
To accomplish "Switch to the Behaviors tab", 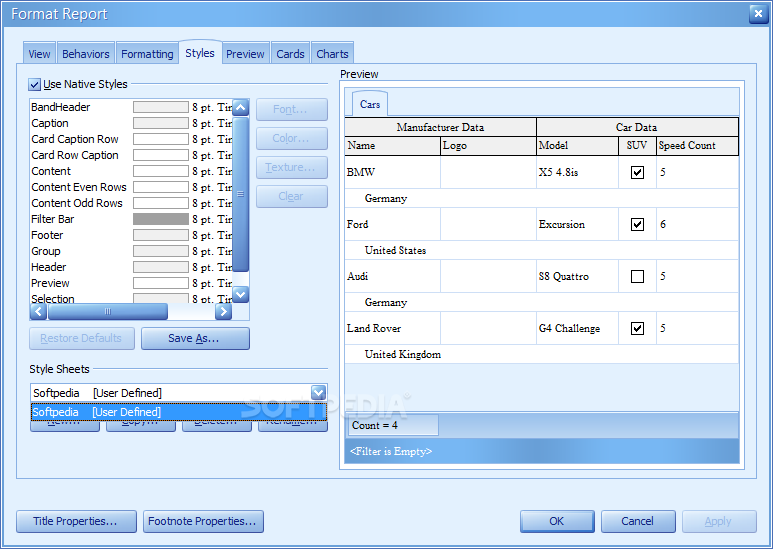I will 86,54.
